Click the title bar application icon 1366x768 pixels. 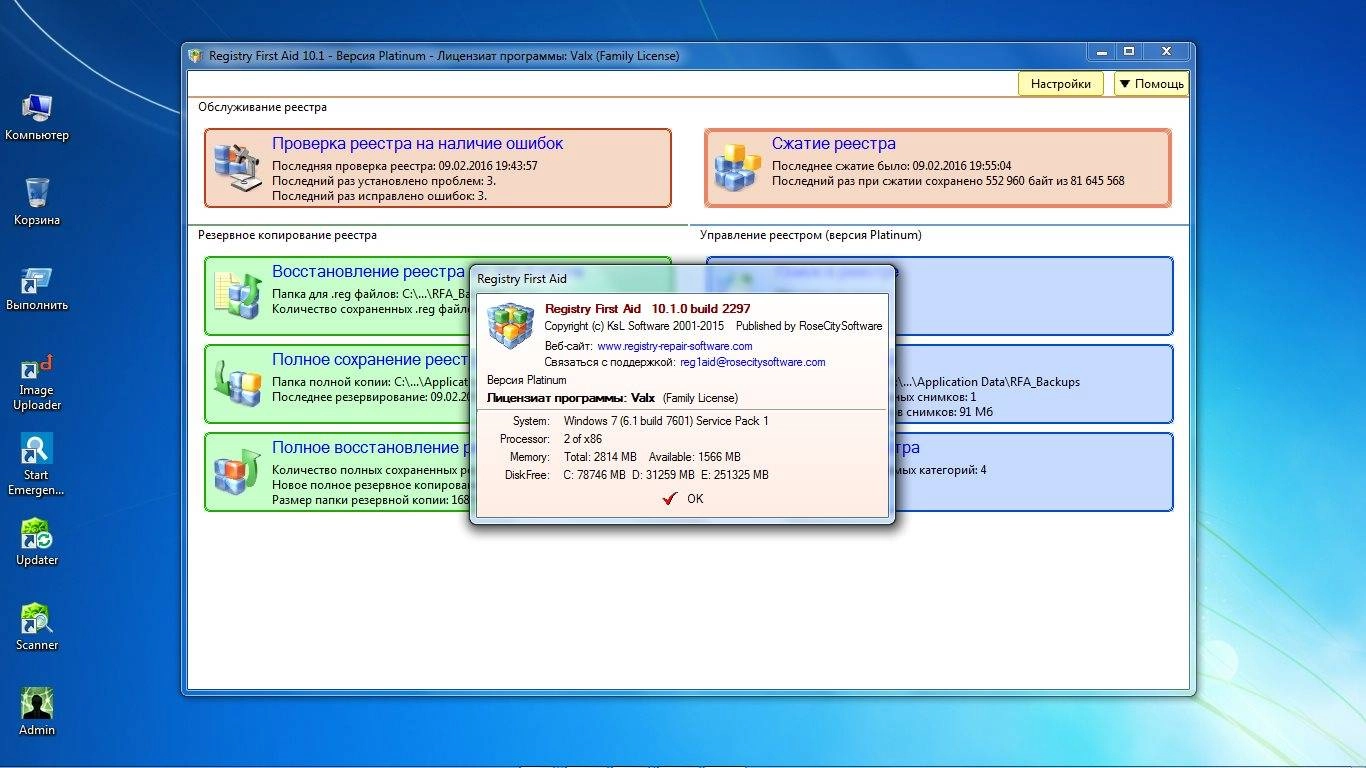195,55
